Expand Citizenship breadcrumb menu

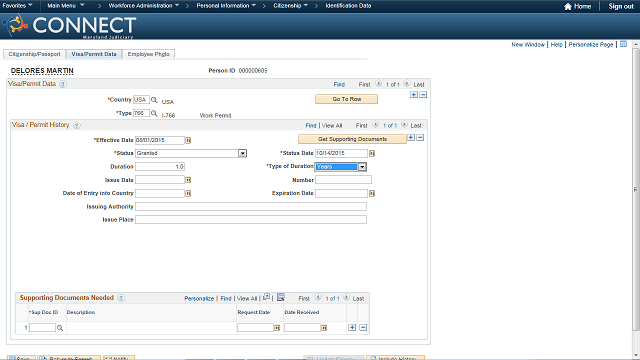pos(291,6)
